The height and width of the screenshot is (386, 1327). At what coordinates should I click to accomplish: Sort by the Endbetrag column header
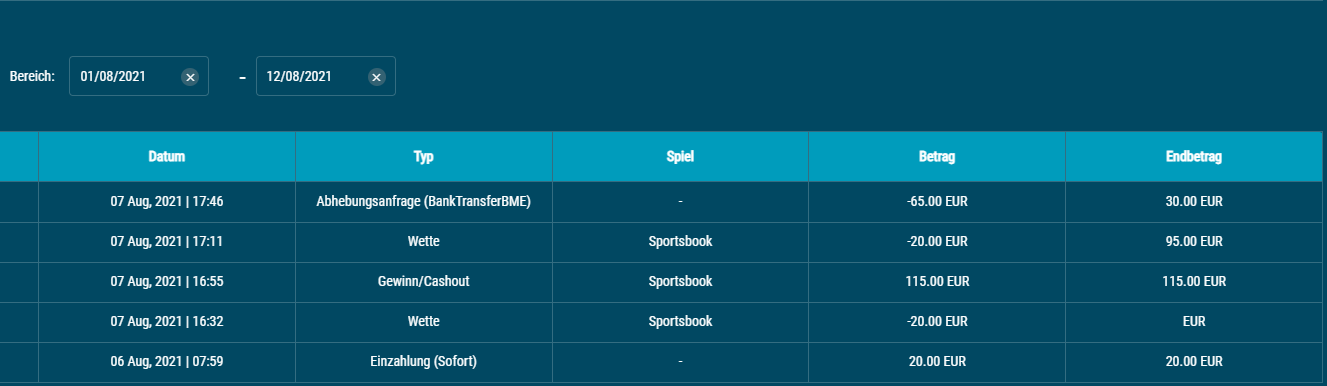[x=1196, y=157]
